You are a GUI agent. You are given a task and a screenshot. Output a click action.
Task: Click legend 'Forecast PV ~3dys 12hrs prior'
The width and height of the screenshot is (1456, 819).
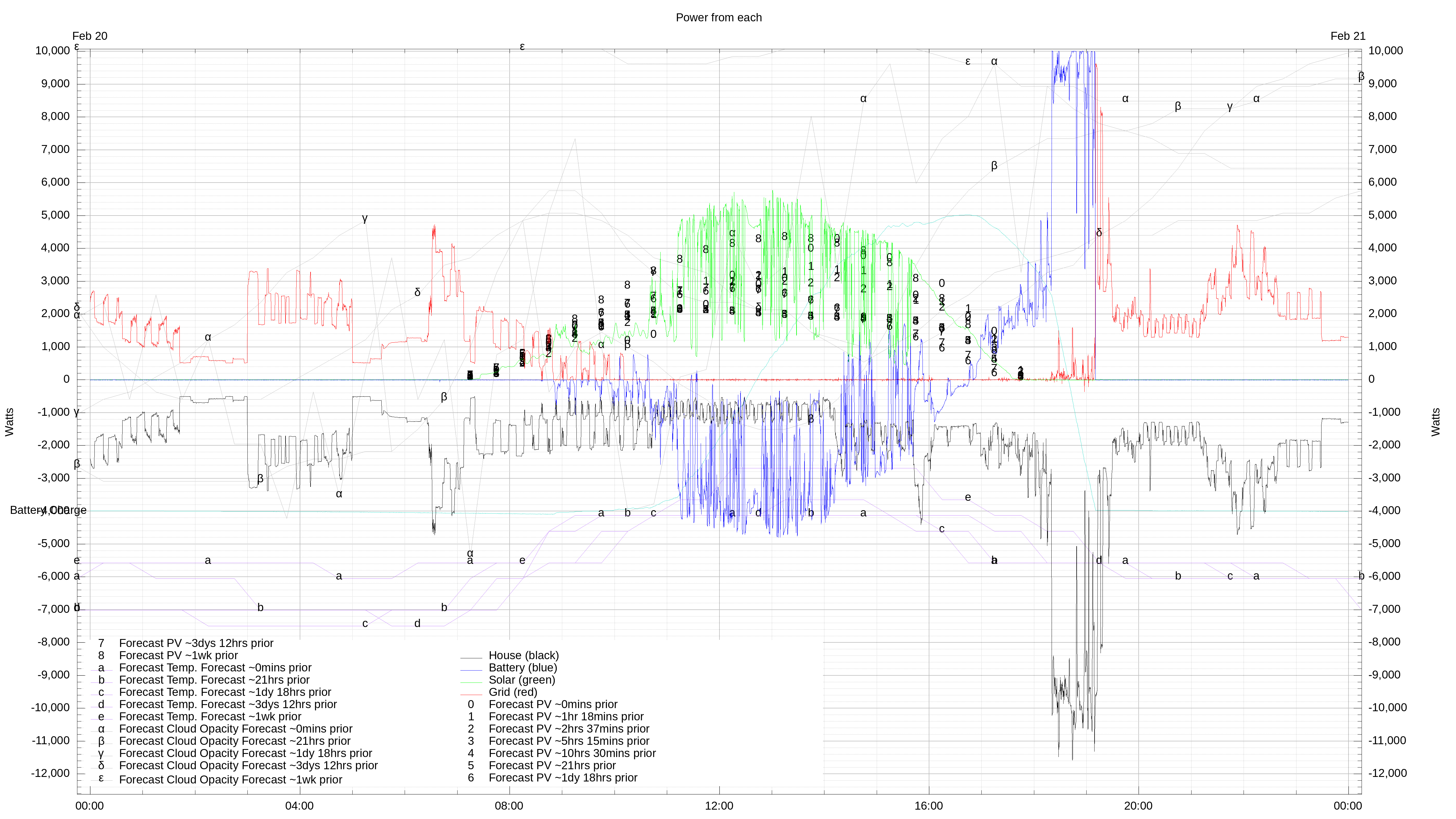click(196, 643)
